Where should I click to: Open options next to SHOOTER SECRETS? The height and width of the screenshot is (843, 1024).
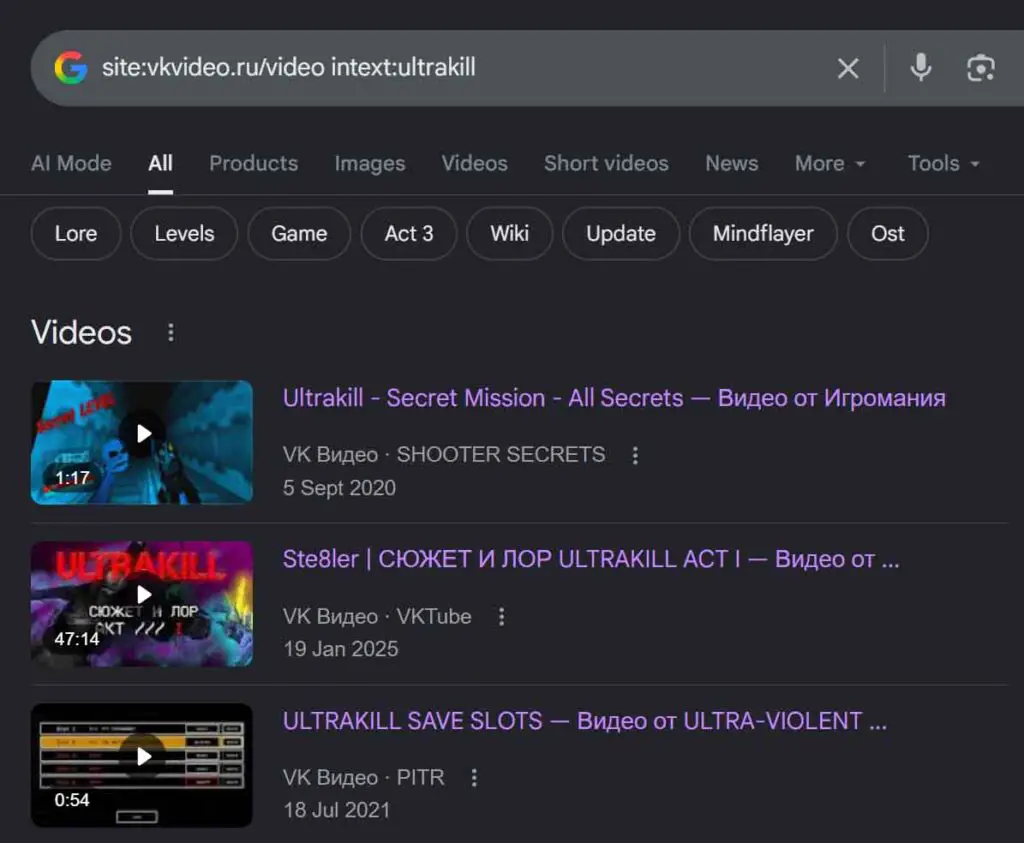[x=635, y=455]
